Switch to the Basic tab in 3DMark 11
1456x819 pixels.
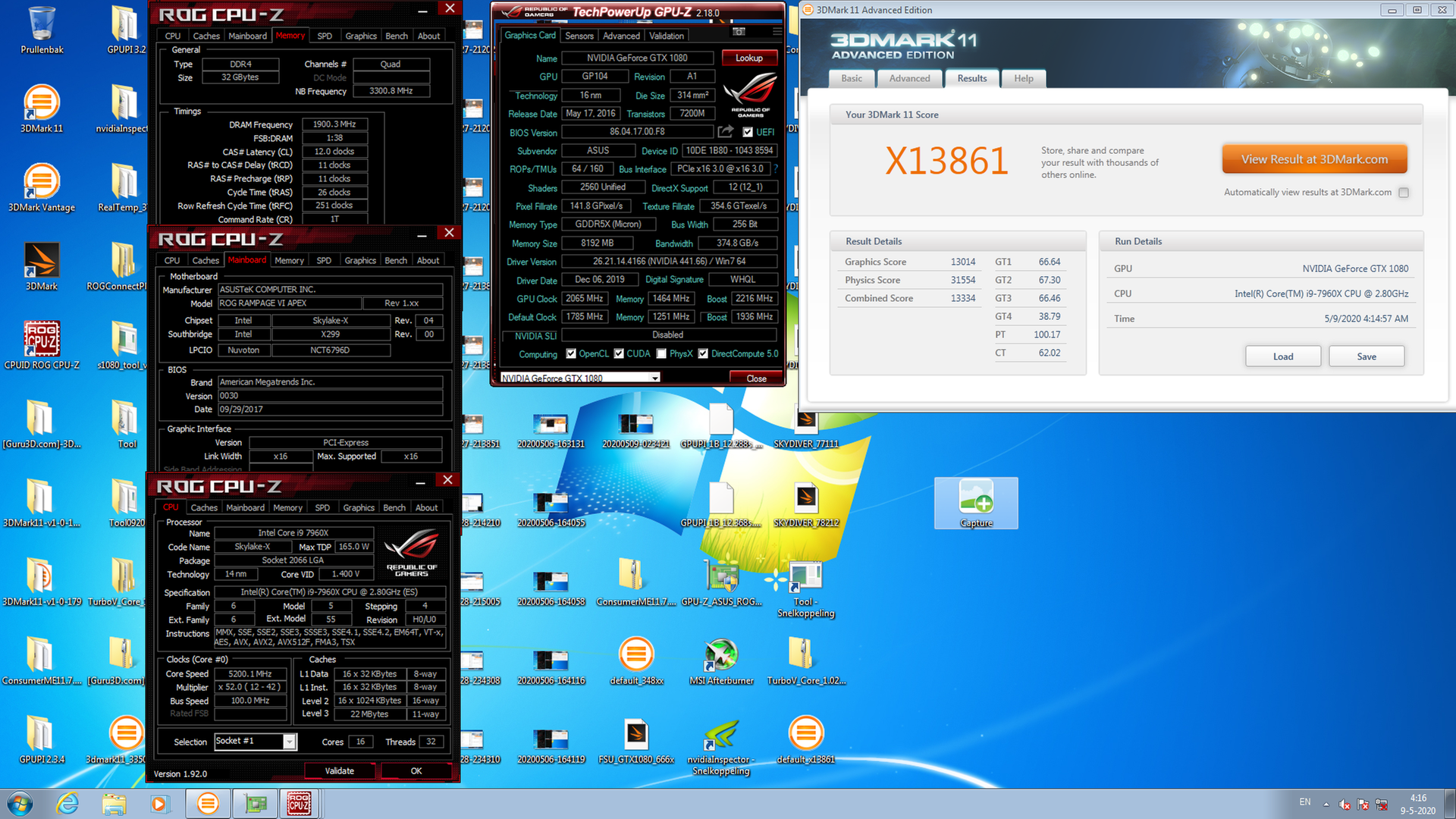[x=852, y=78]
